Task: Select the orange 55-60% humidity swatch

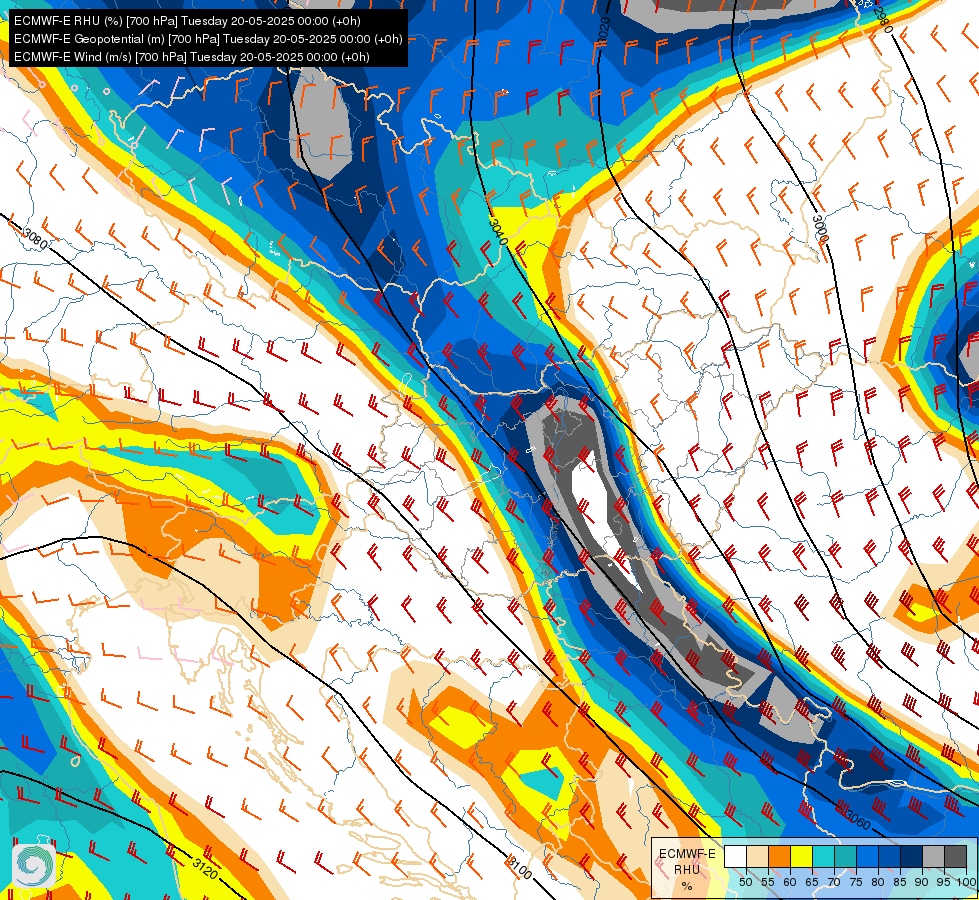Action: coord(780,856)
